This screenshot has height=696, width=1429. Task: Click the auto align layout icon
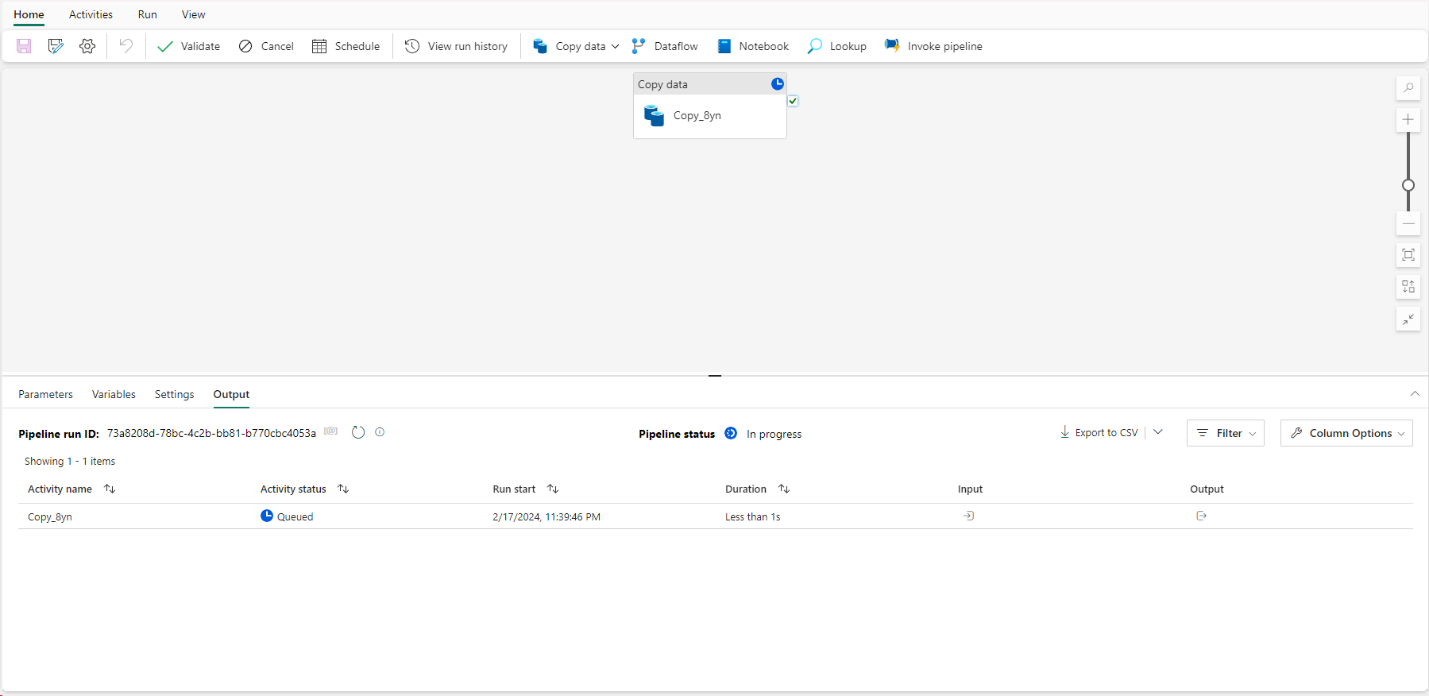[1408, 287]
